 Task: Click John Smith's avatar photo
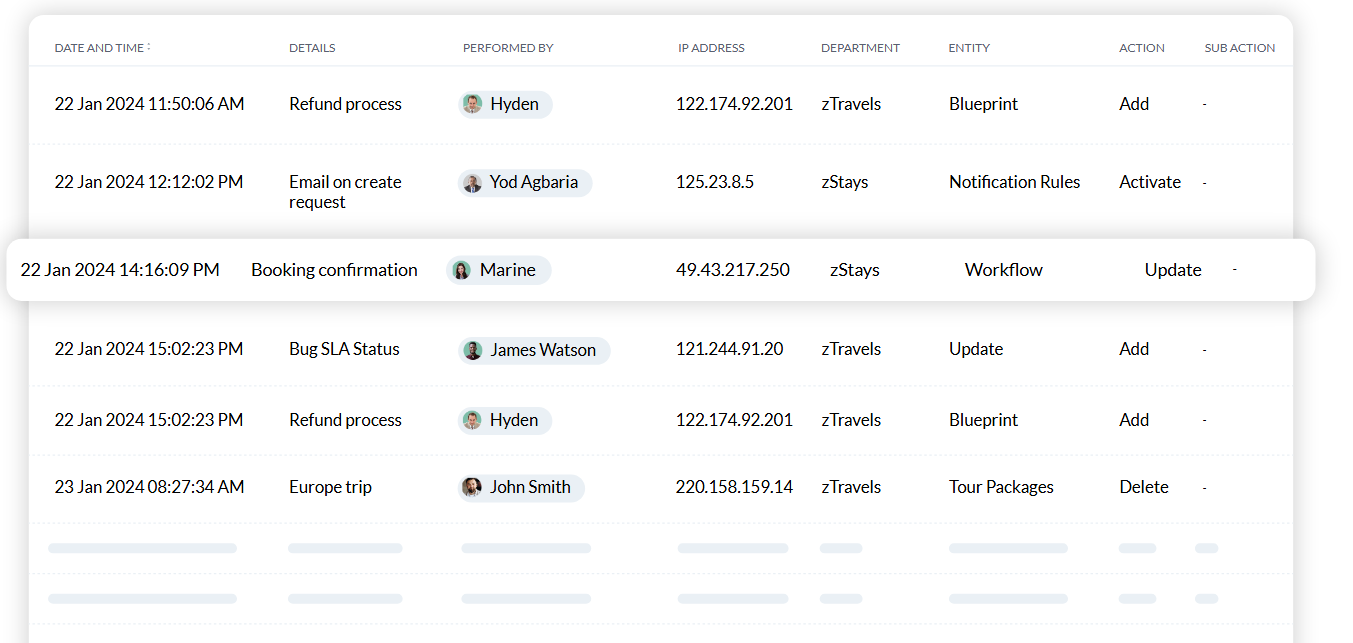[472, 488]
